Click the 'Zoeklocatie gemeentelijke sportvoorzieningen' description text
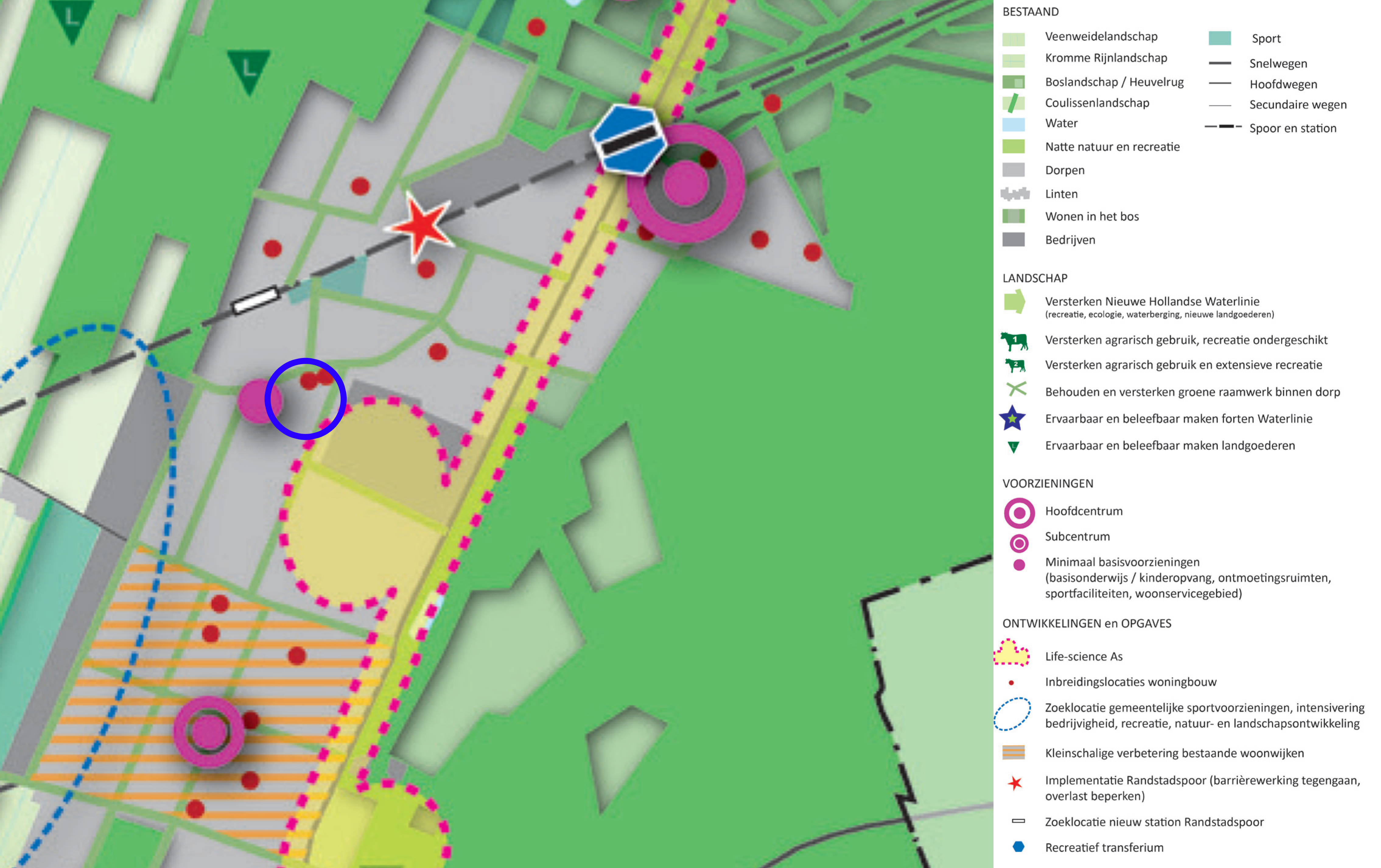Viewport: 1381px width, 868px height. [x=1205, y=716]
